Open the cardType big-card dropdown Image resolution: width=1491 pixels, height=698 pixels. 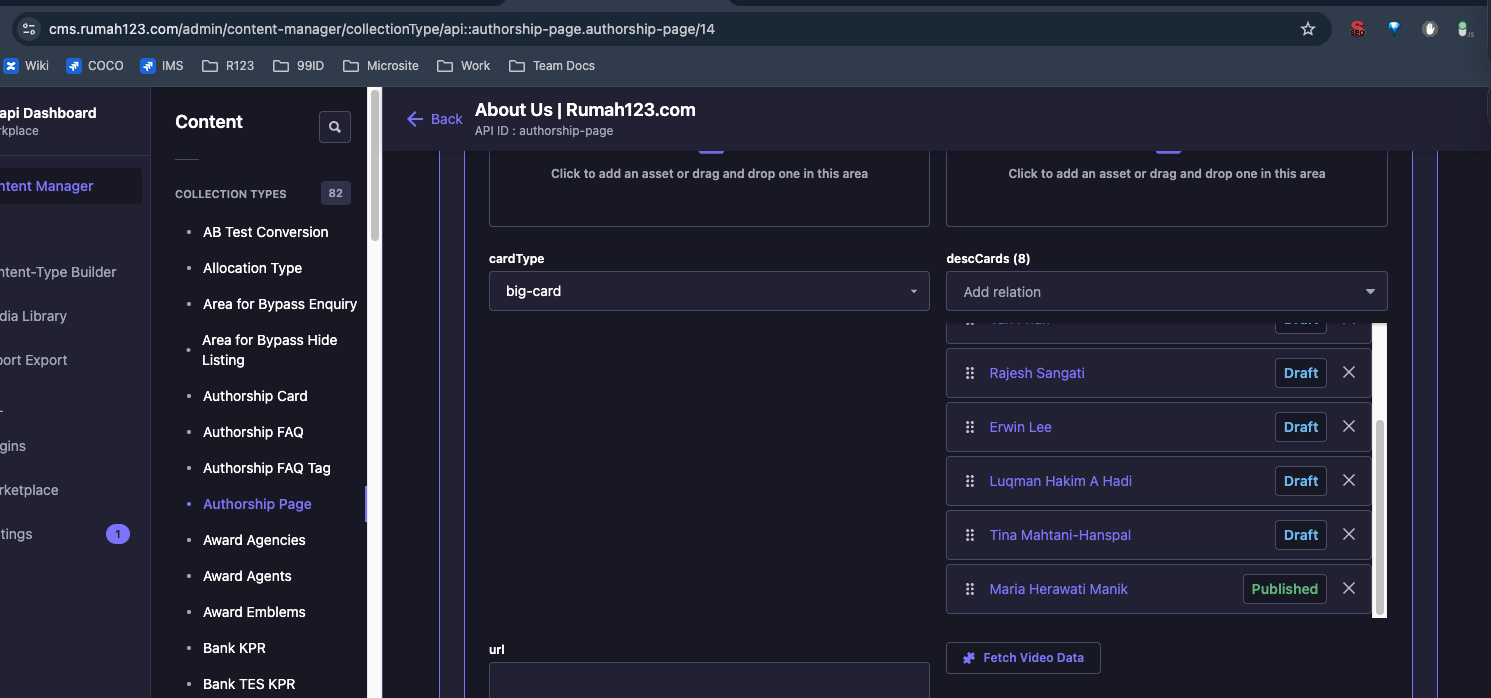[x=709, y=291]
